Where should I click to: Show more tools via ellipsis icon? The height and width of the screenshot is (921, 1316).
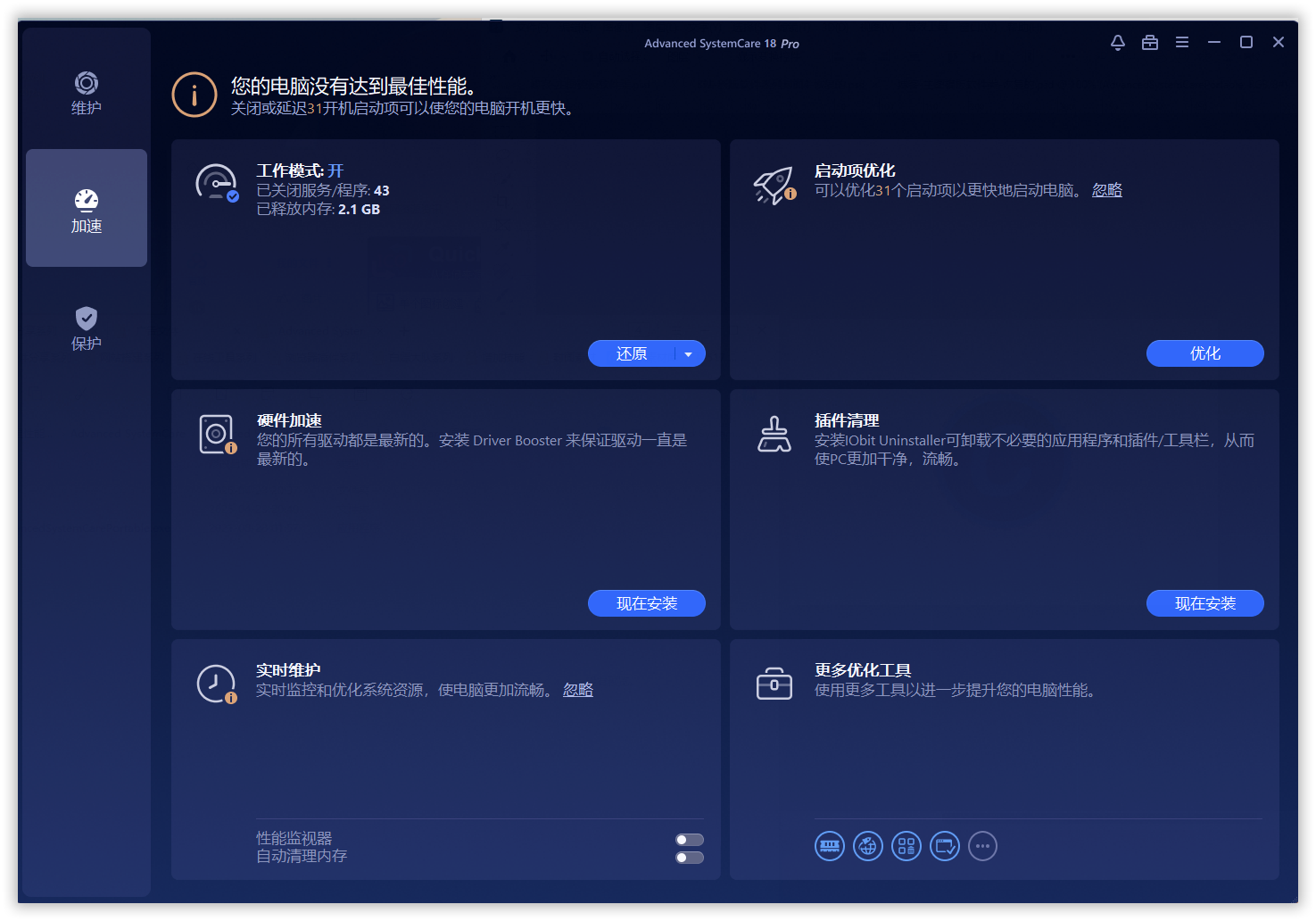click(982, 846)
